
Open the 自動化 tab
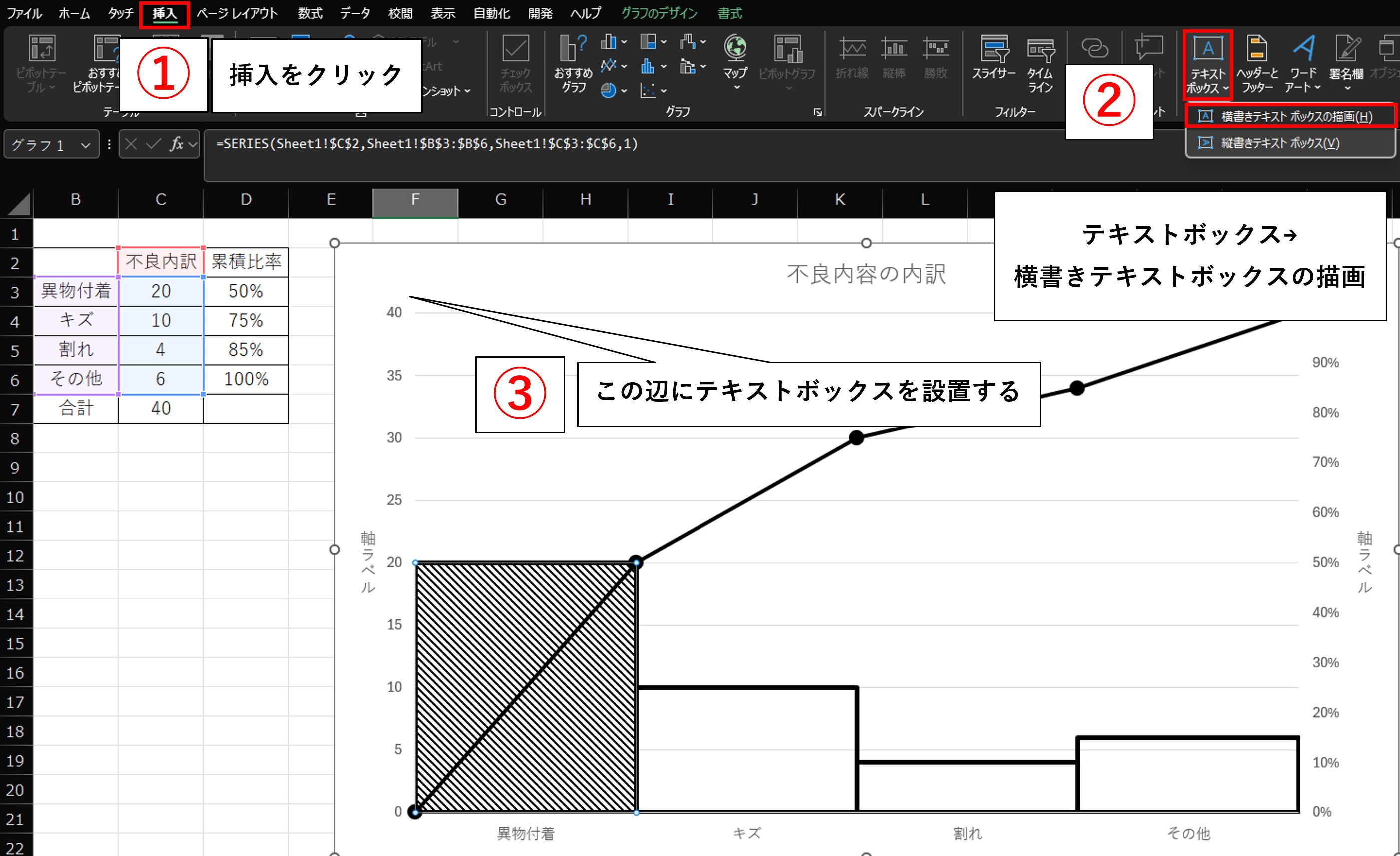click(492, 13)
